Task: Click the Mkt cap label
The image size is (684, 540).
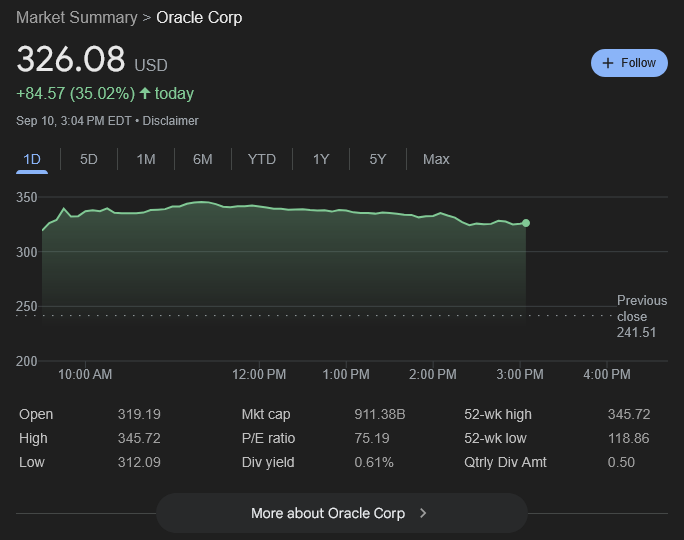Action: [x=266, y=414]
